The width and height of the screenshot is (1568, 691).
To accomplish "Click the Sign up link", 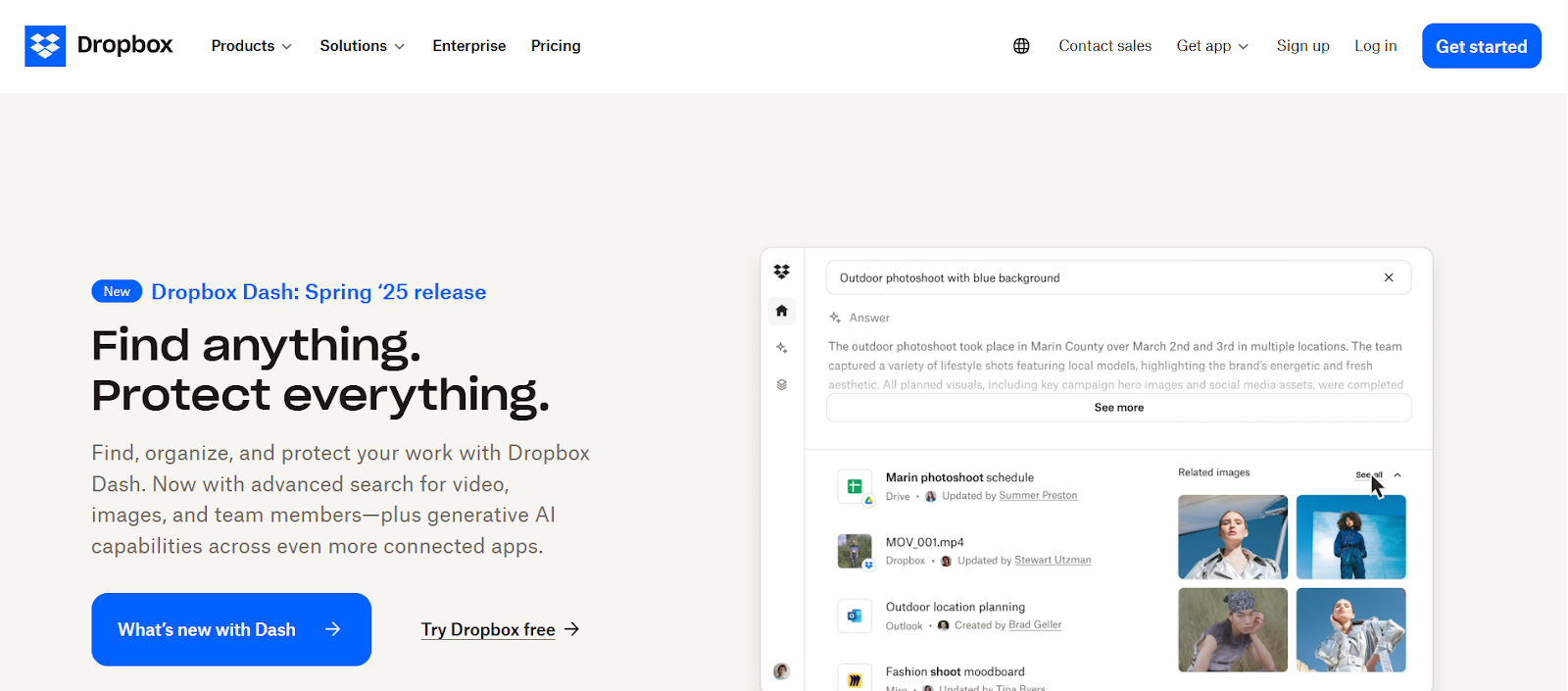I will pos(1302,46).
